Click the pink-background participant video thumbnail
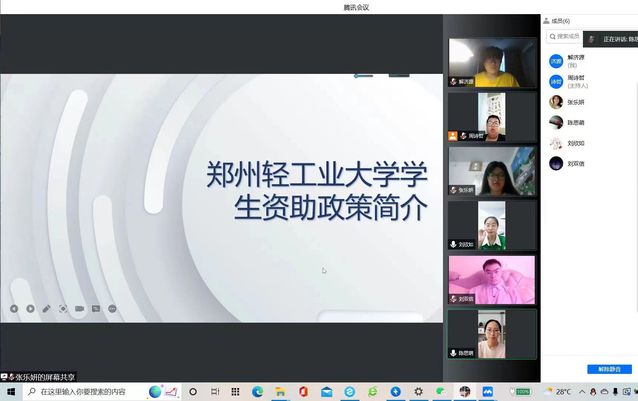This screenshot has width=638, height=401. pos(491,280)
